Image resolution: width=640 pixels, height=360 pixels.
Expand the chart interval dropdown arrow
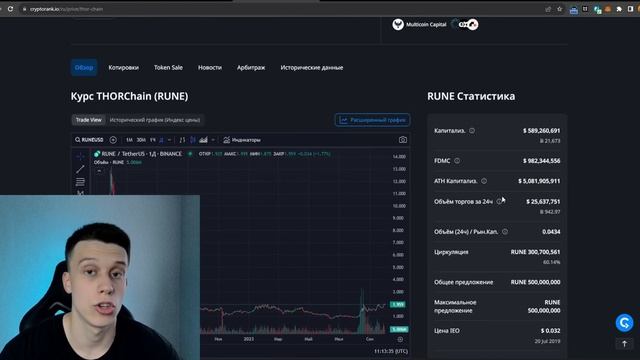tap(169, 140)
